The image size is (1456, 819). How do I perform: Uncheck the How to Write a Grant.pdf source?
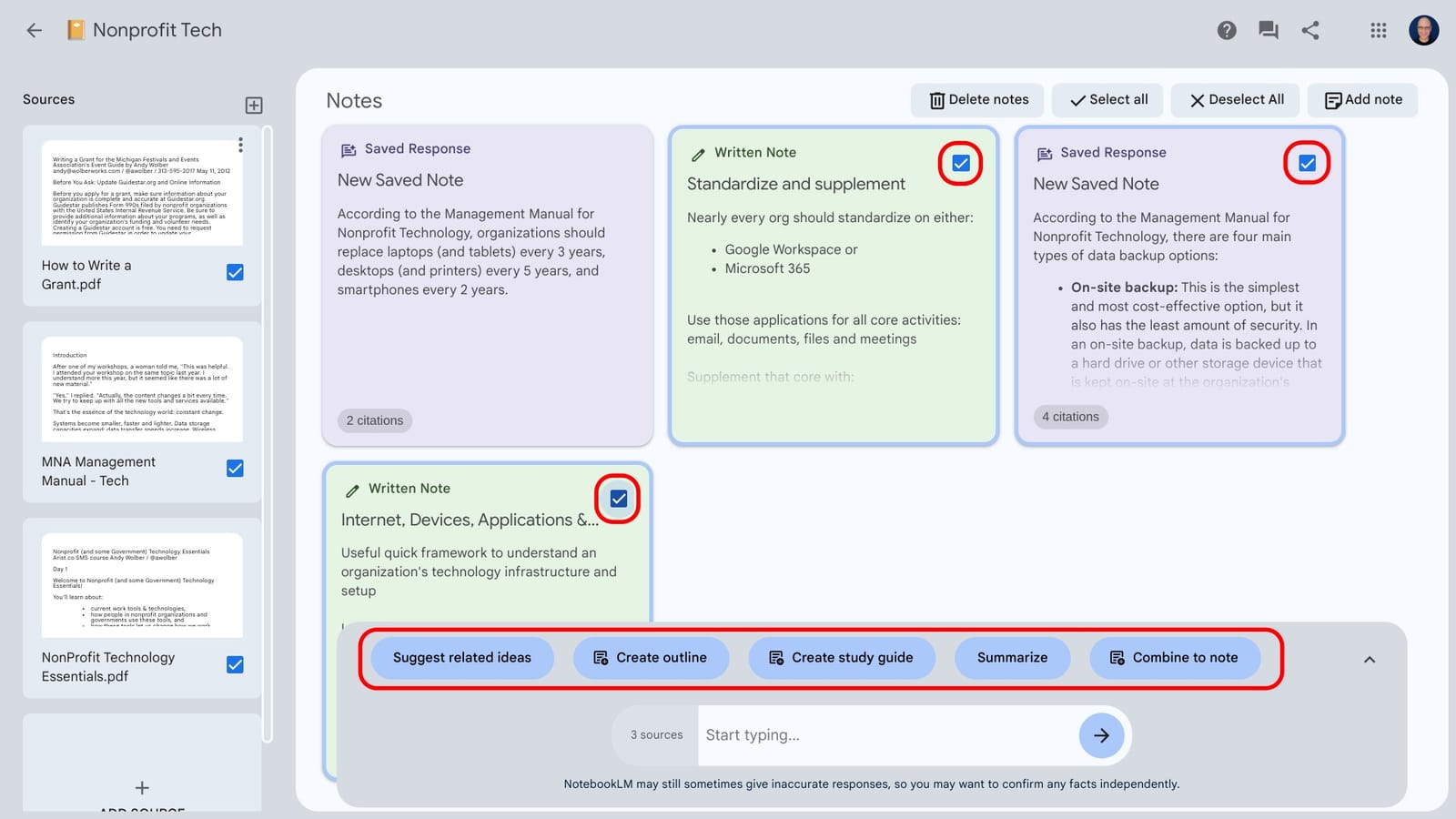(x=235, y=272)
